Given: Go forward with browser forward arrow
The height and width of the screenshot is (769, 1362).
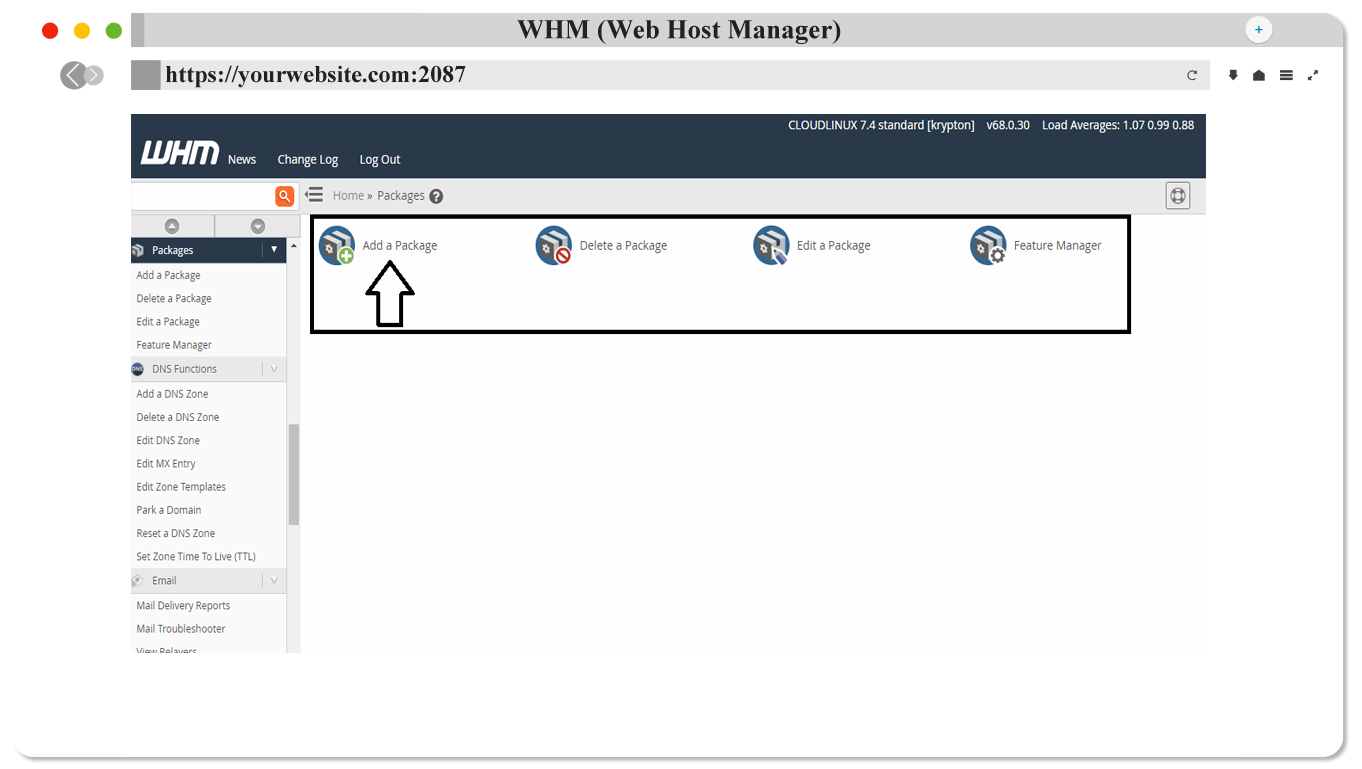Looking at the screenshot, I should click(x=94, y=75).
